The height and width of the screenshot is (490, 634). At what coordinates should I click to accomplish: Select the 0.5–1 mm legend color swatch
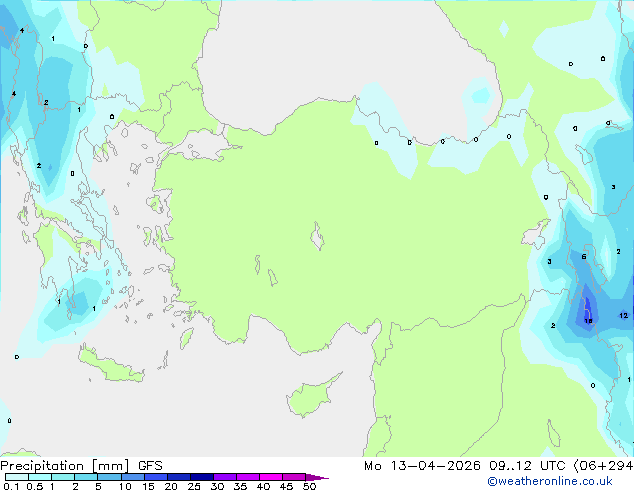[x=40, y=477]
